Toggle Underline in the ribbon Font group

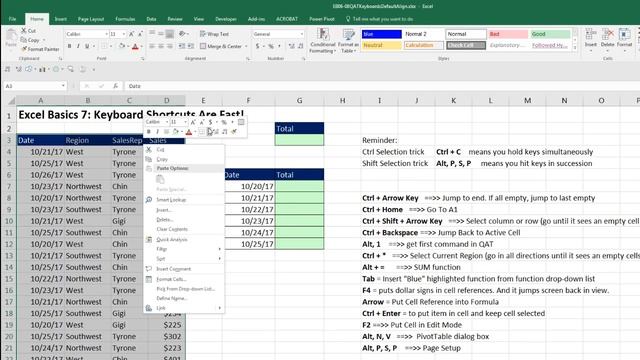click(87, 47)
